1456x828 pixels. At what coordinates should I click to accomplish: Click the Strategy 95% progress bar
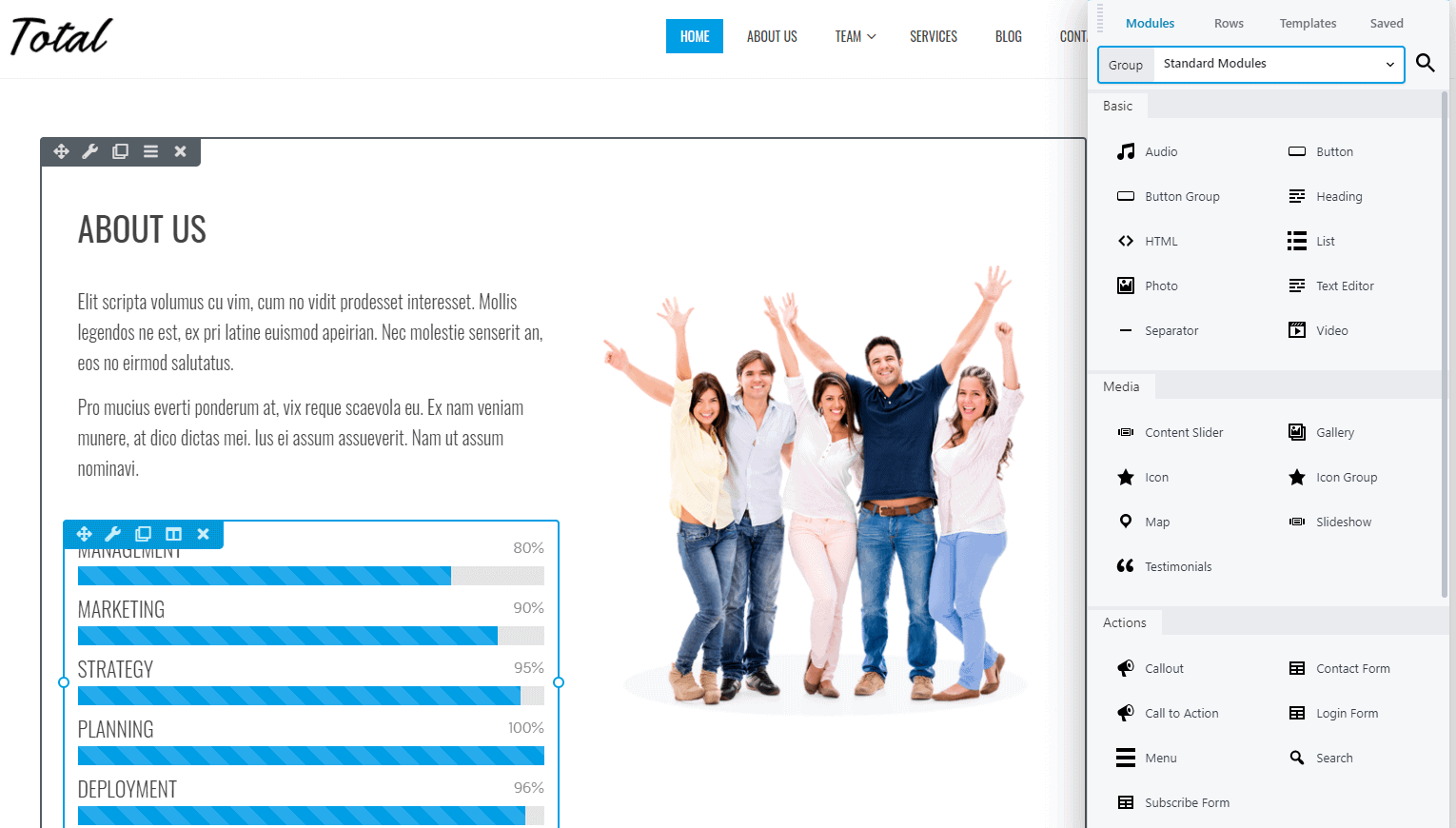(x=311, y=696)
